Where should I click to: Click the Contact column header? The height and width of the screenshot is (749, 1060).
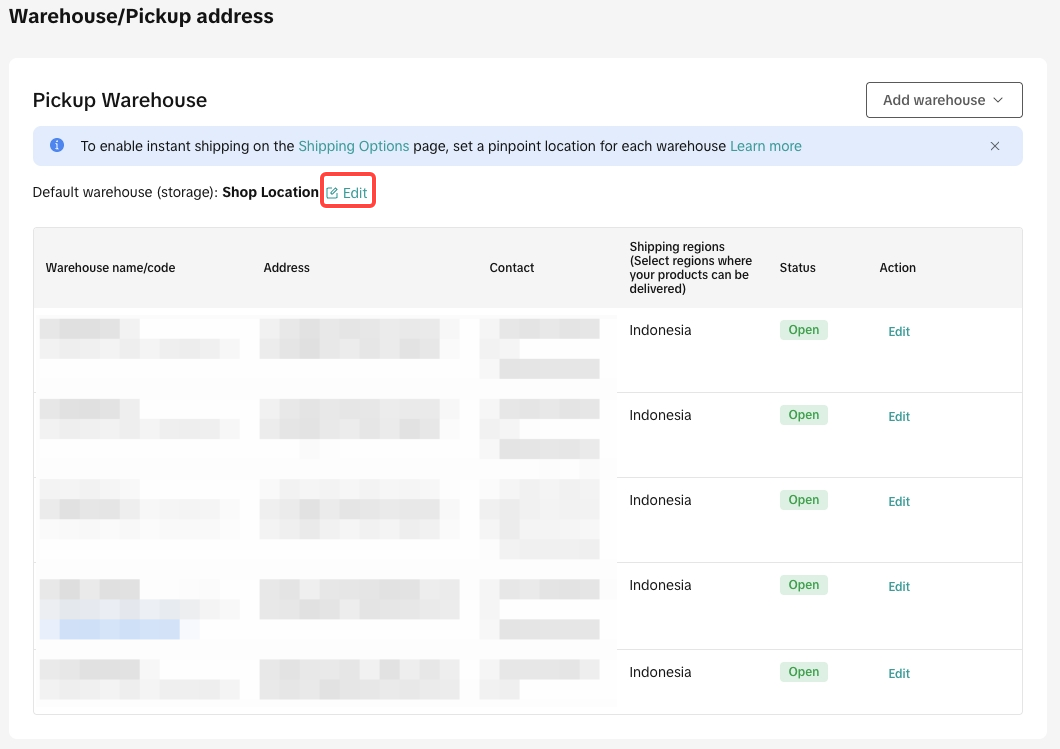pyautogui.click(x=512, y=268)
